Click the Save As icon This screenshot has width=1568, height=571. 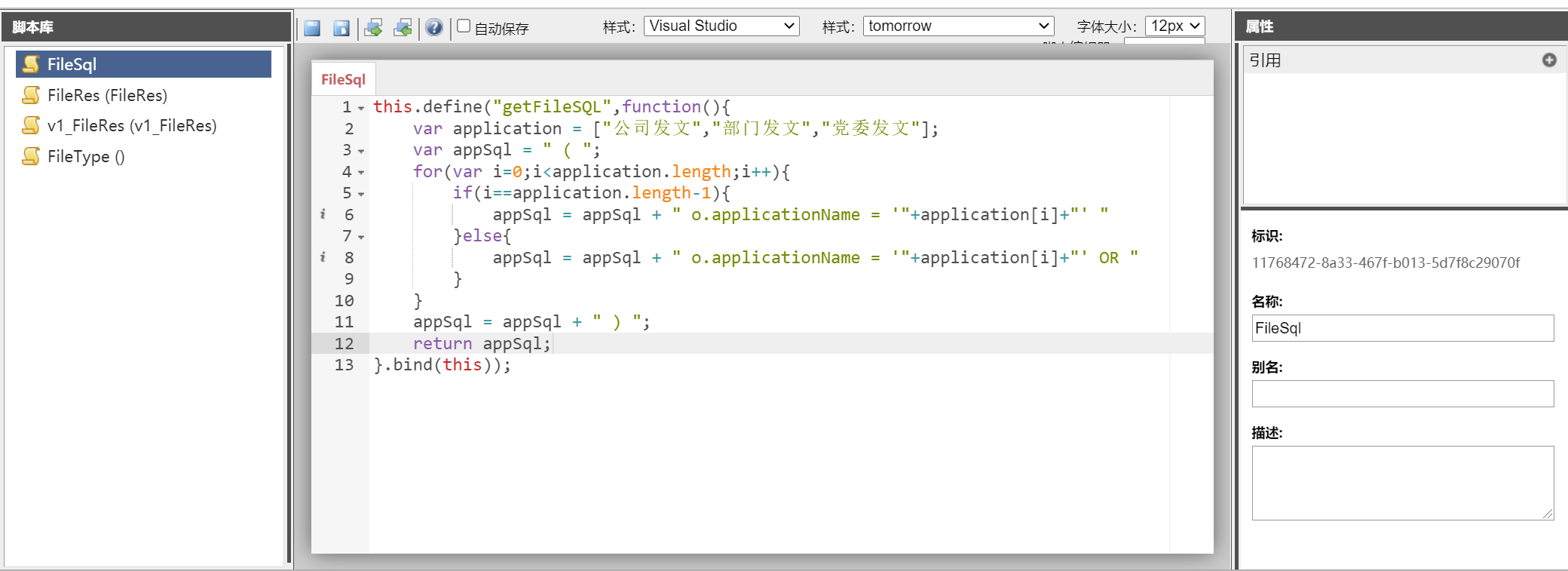(x=341, y=28)
